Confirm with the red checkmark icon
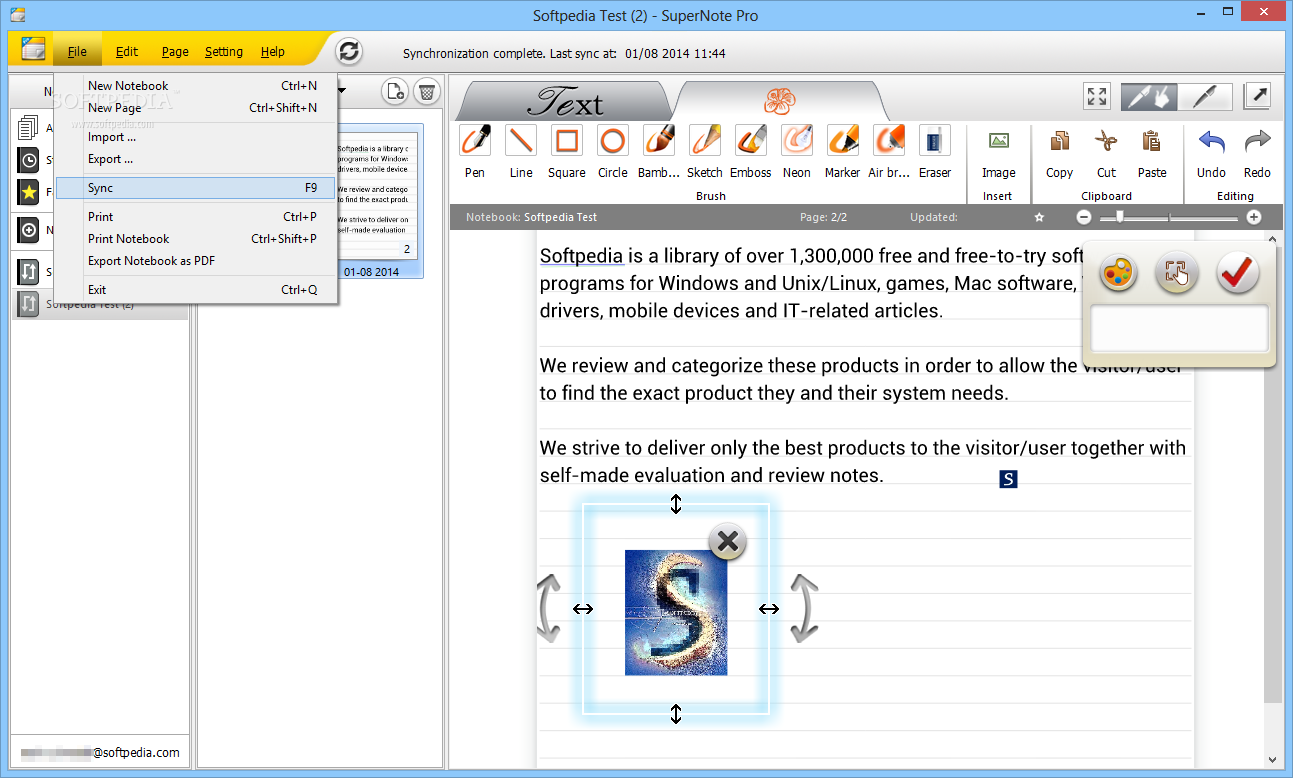Viewport: 1293px width, 778px height. pyautogui.click(x=1237, y=273)
